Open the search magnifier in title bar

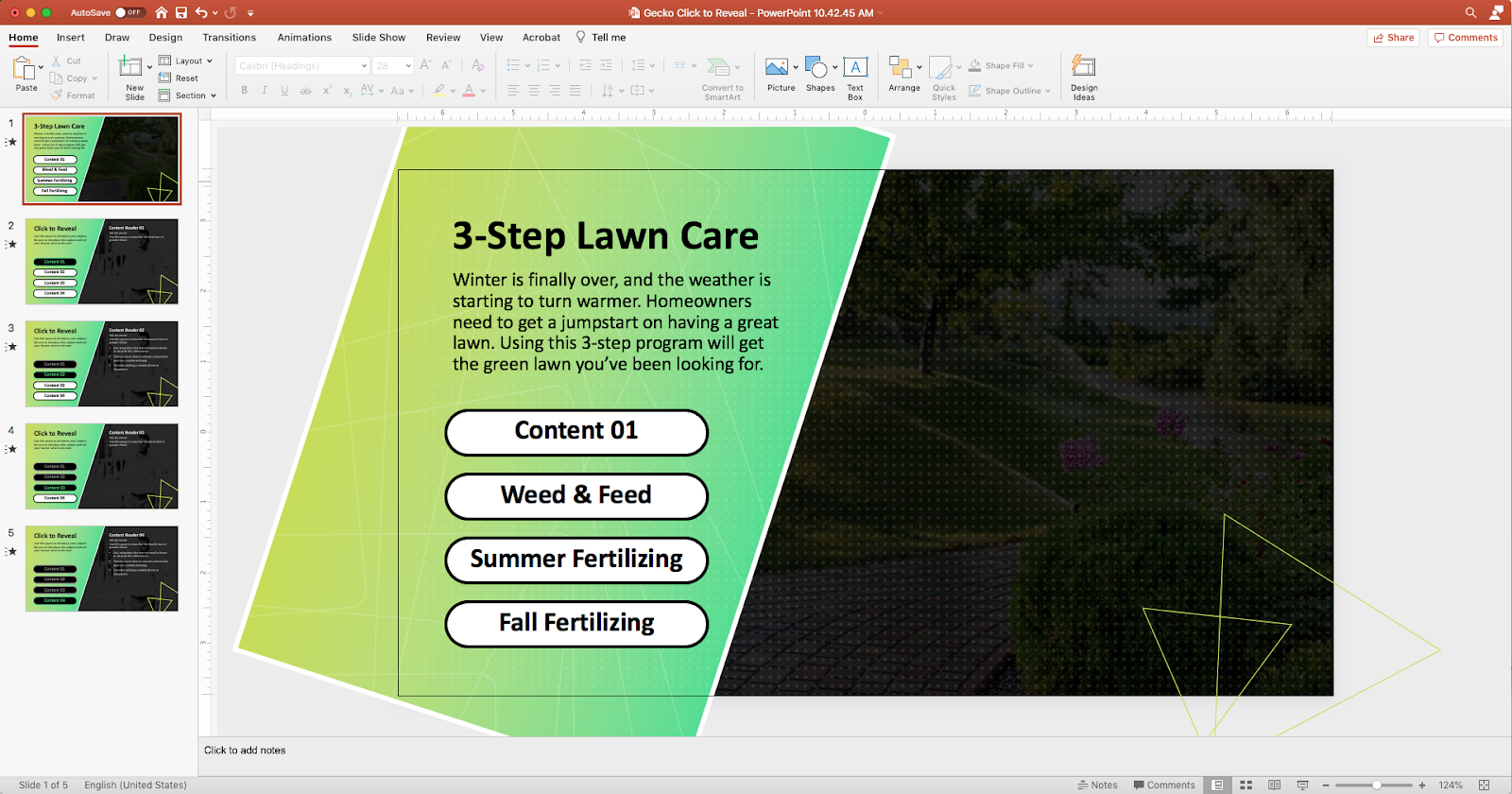click(x=1470, y=12)
